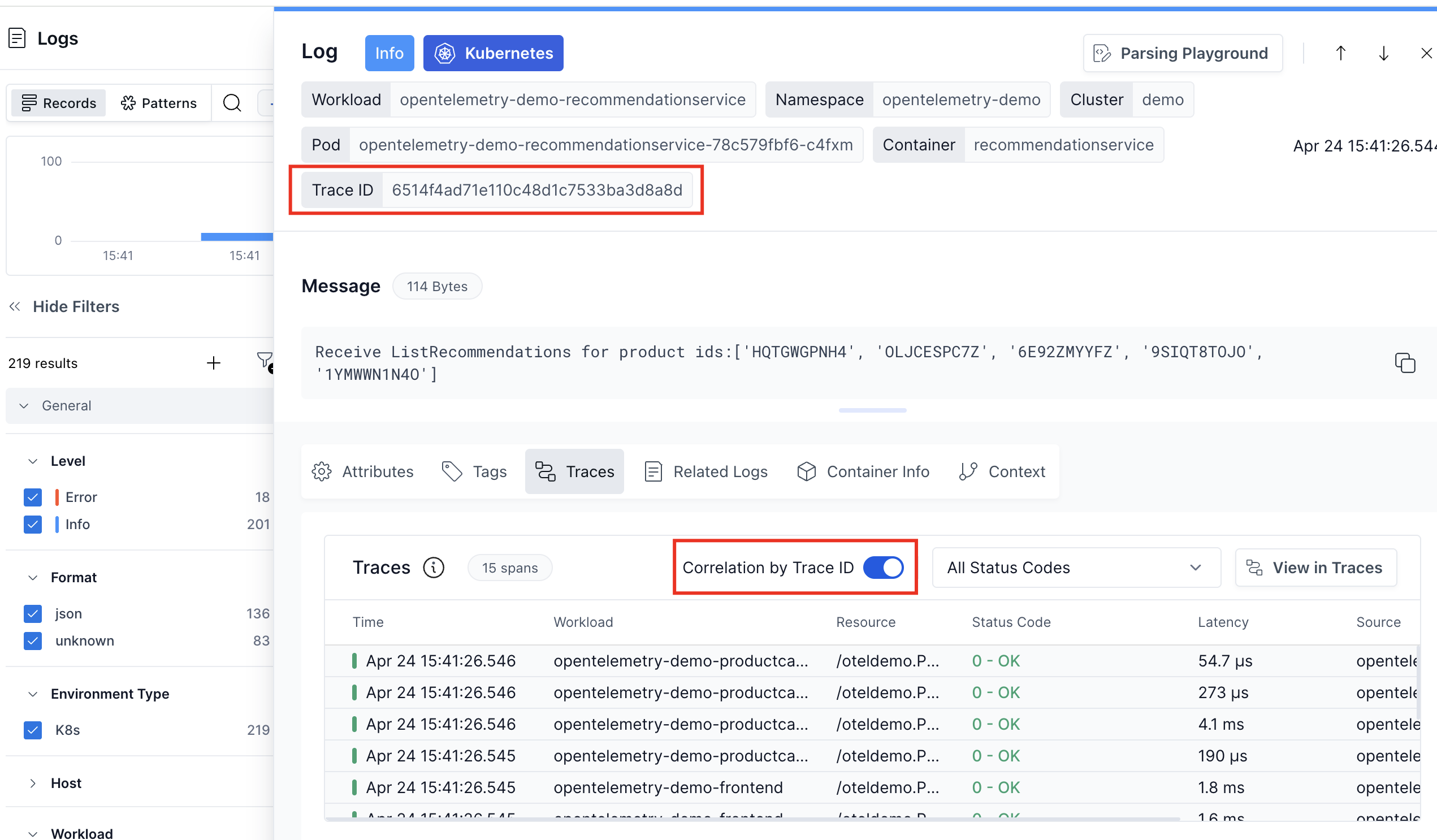The image size is (1437, 840).
Task: Switch to the Related Logs tab
Action: coord(706,471)
